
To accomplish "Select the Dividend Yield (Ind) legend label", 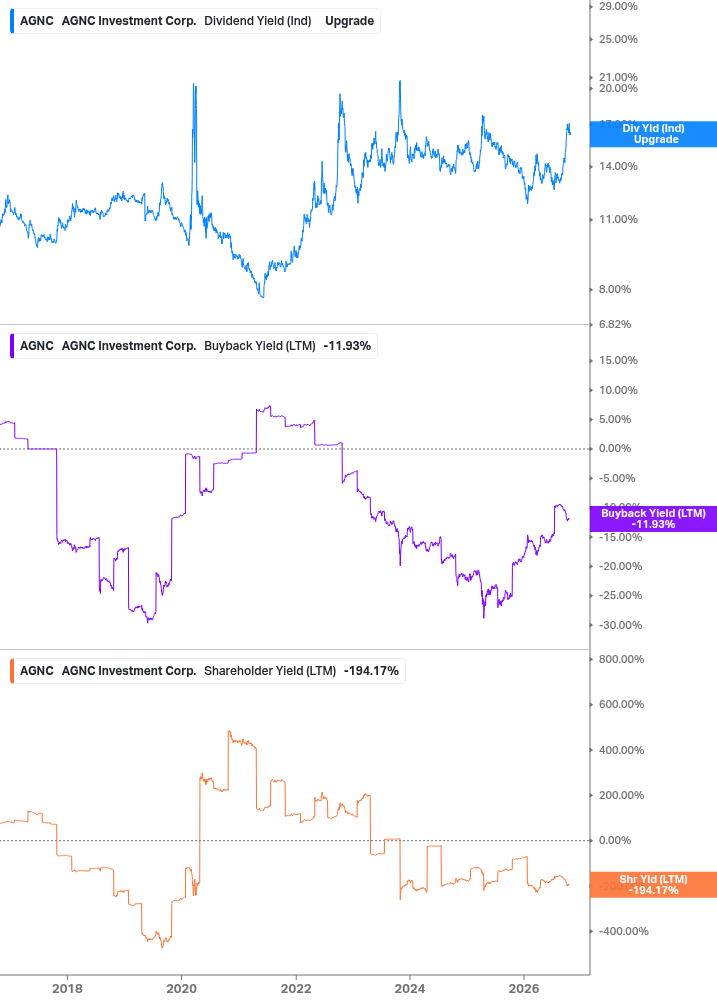I will pos(258,21).
